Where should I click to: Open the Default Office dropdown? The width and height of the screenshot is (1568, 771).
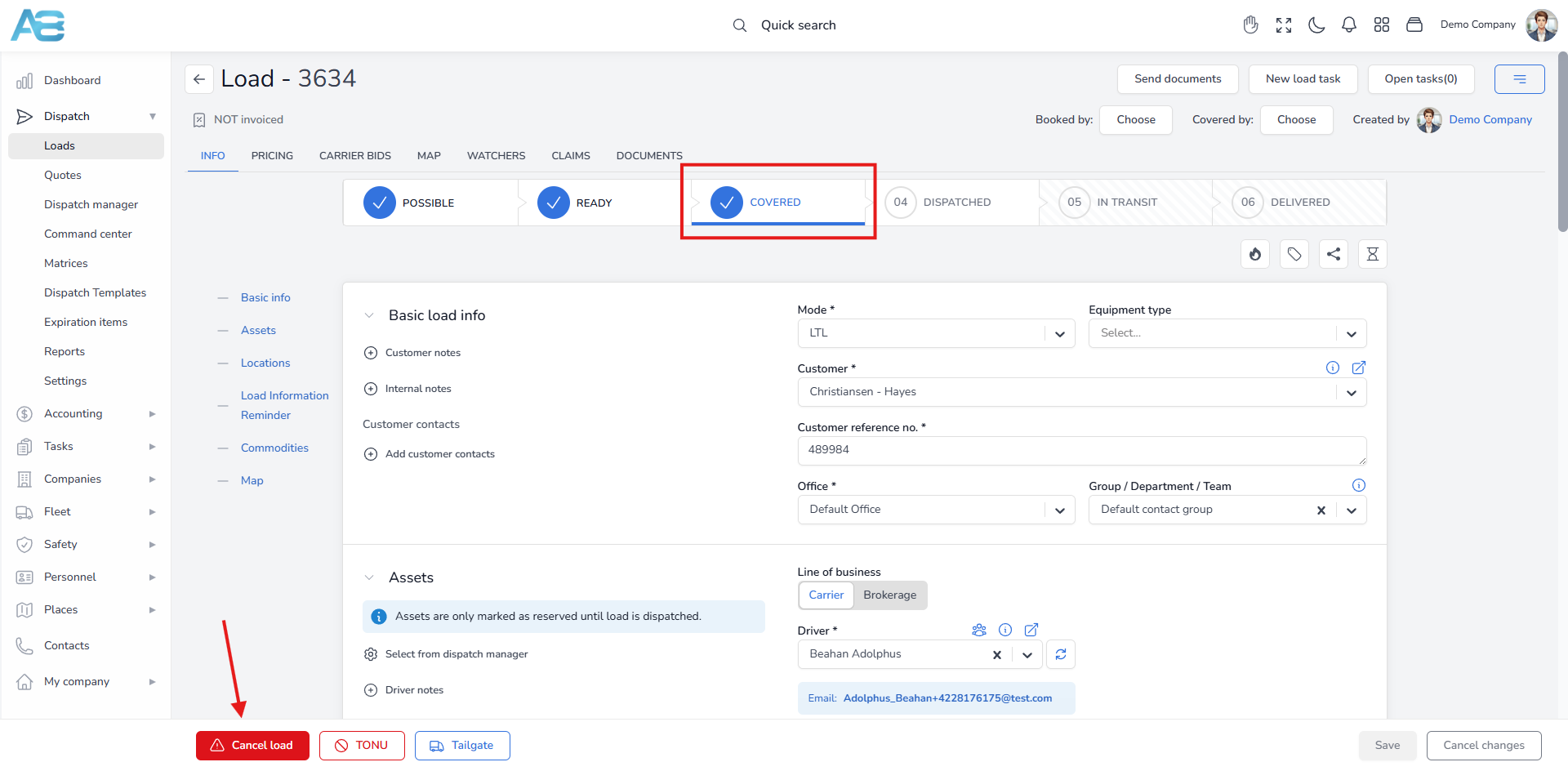(x=936, y=510)
